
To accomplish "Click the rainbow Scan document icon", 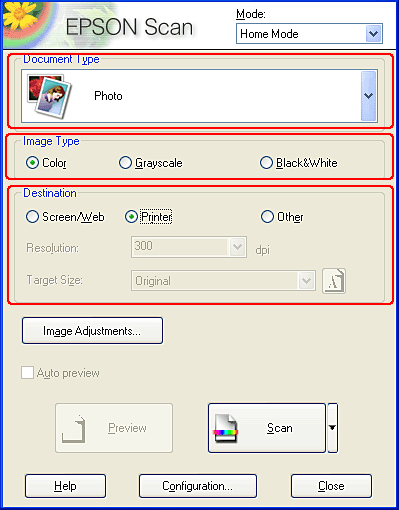I will pyautogui.click(x=226, y=428).
